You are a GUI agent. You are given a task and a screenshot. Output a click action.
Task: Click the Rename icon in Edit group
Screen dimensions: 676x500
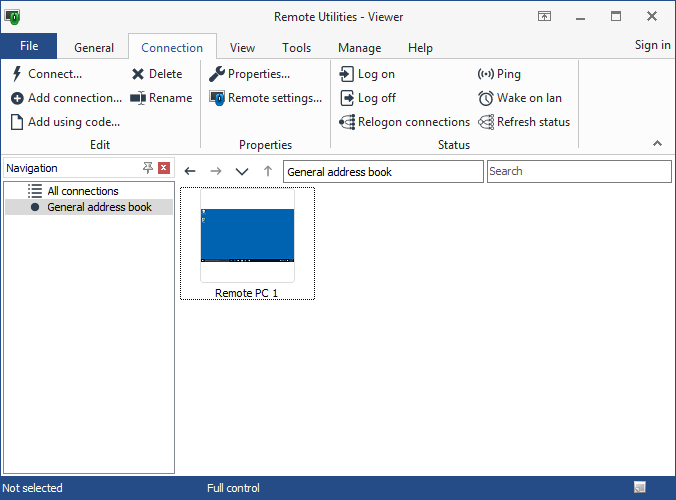tap(138, 98)
